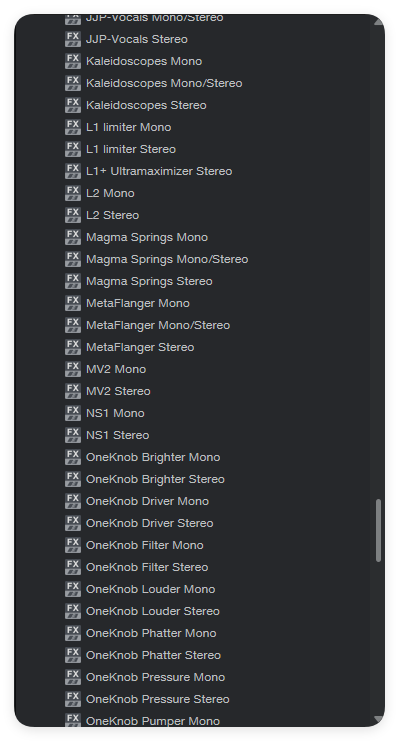Choose the OneKnob Phatter Stereo effect
The image size is (399, 741).
[x=153, y=655]
